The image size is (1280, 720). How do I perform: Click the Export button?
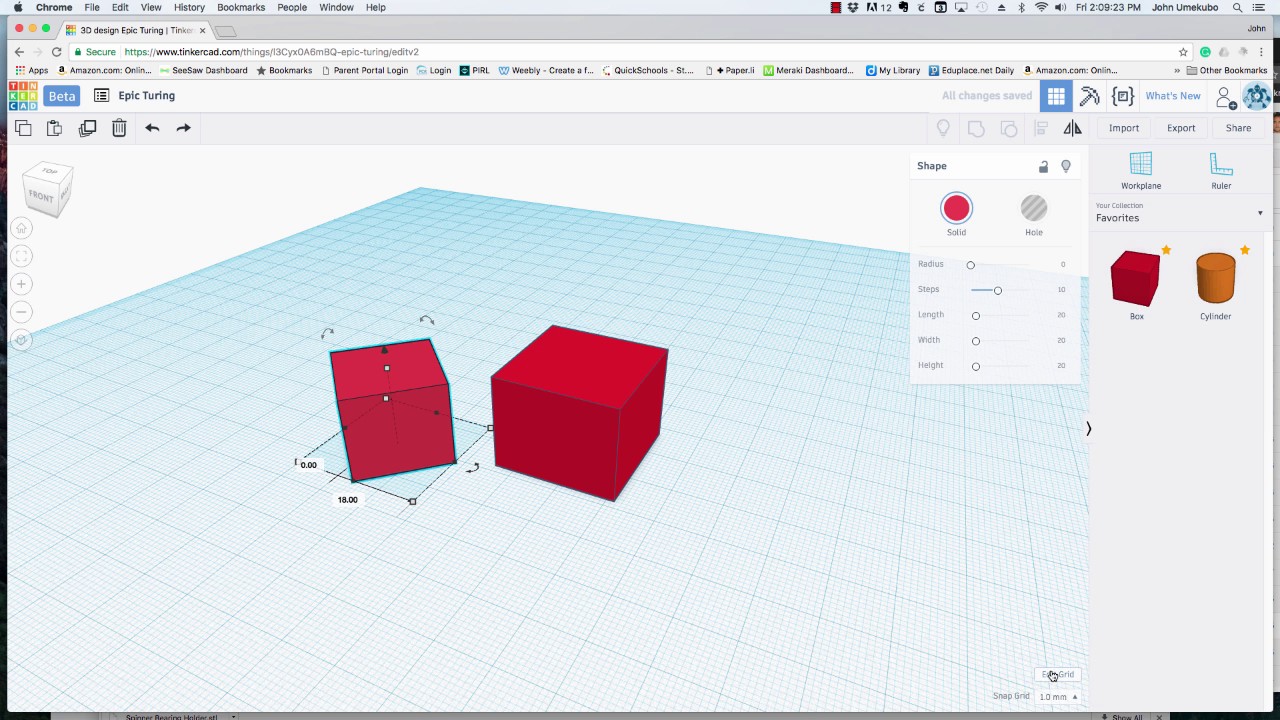(x=1181, y=128)
